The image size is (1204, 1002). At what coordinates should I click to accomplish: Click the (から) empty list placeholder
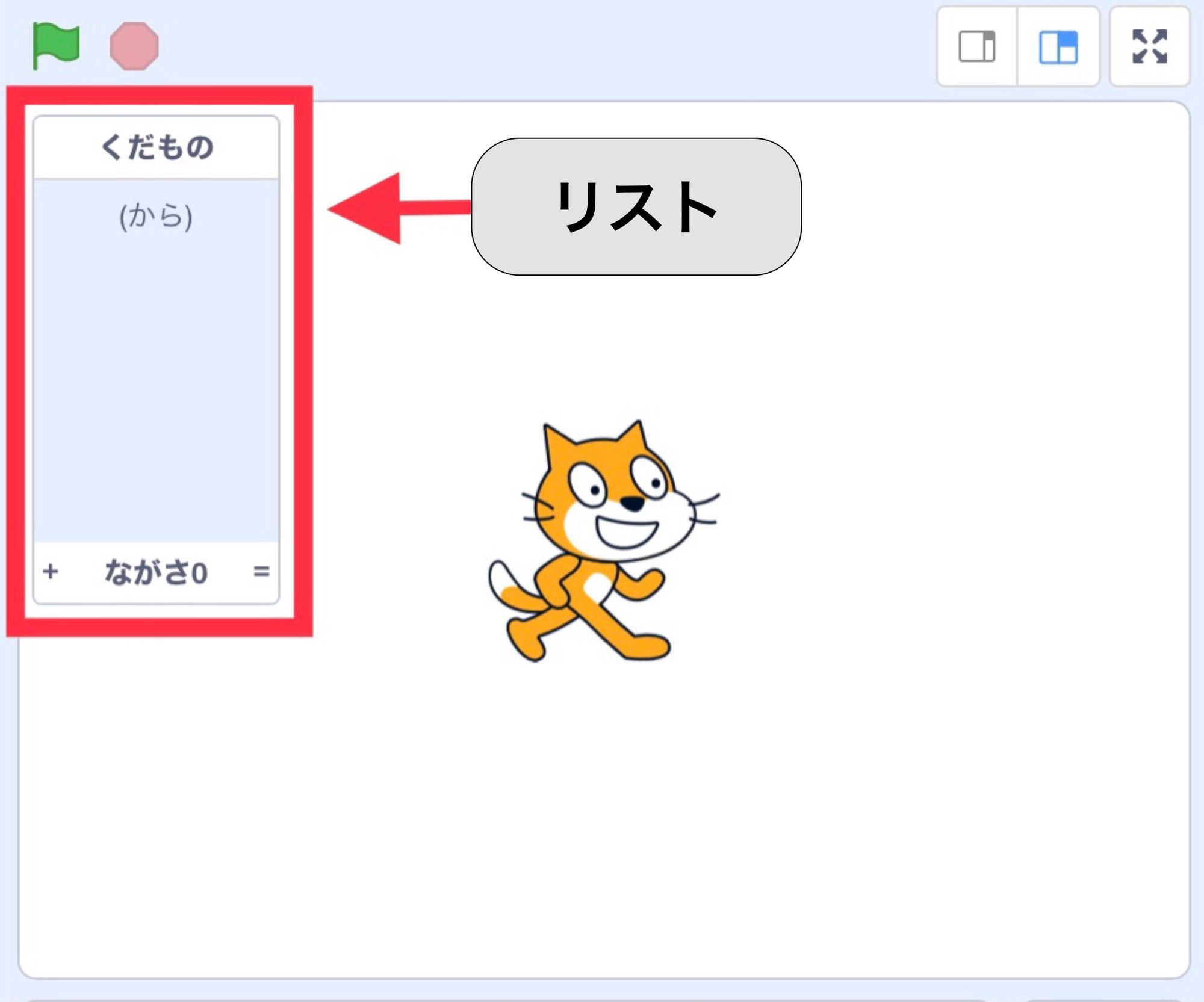(156, 217)
